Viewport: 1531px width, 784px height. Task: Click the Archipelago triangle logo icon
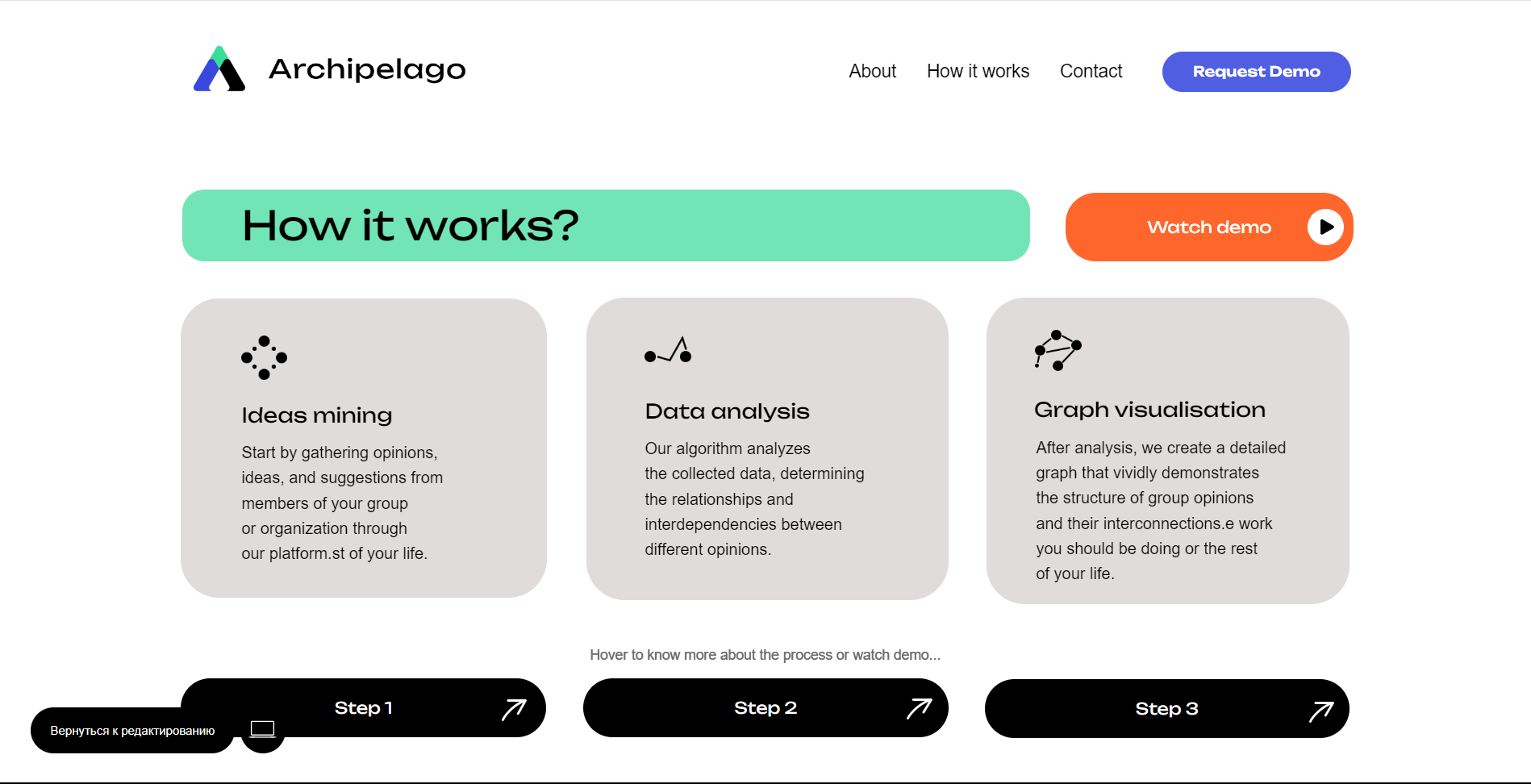pos(219,69)
